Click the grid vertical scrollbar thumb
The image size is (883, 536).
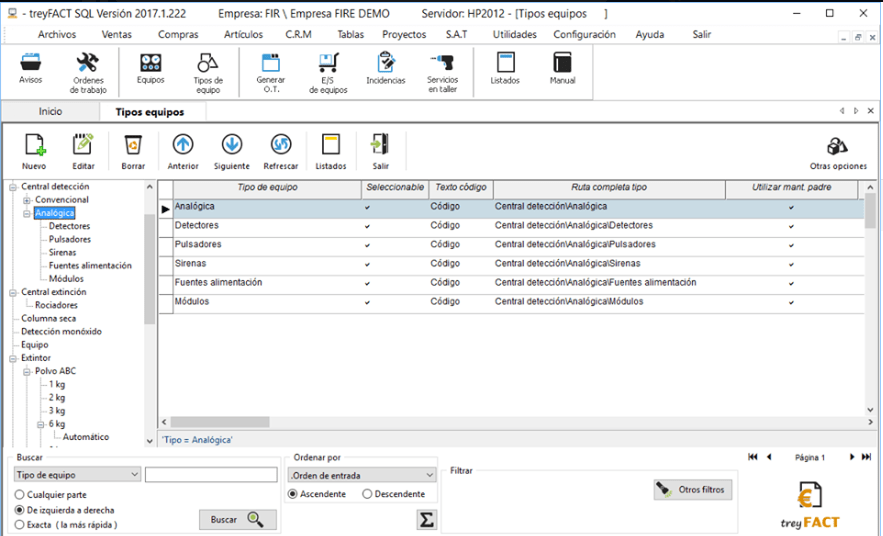pos(870,211)
